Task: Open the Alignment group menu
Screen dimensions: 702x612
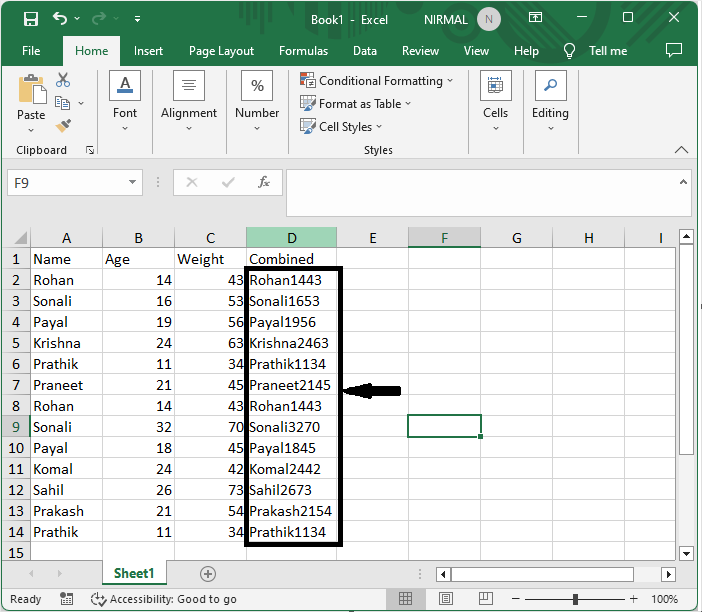Action: [x=188, y=102]
